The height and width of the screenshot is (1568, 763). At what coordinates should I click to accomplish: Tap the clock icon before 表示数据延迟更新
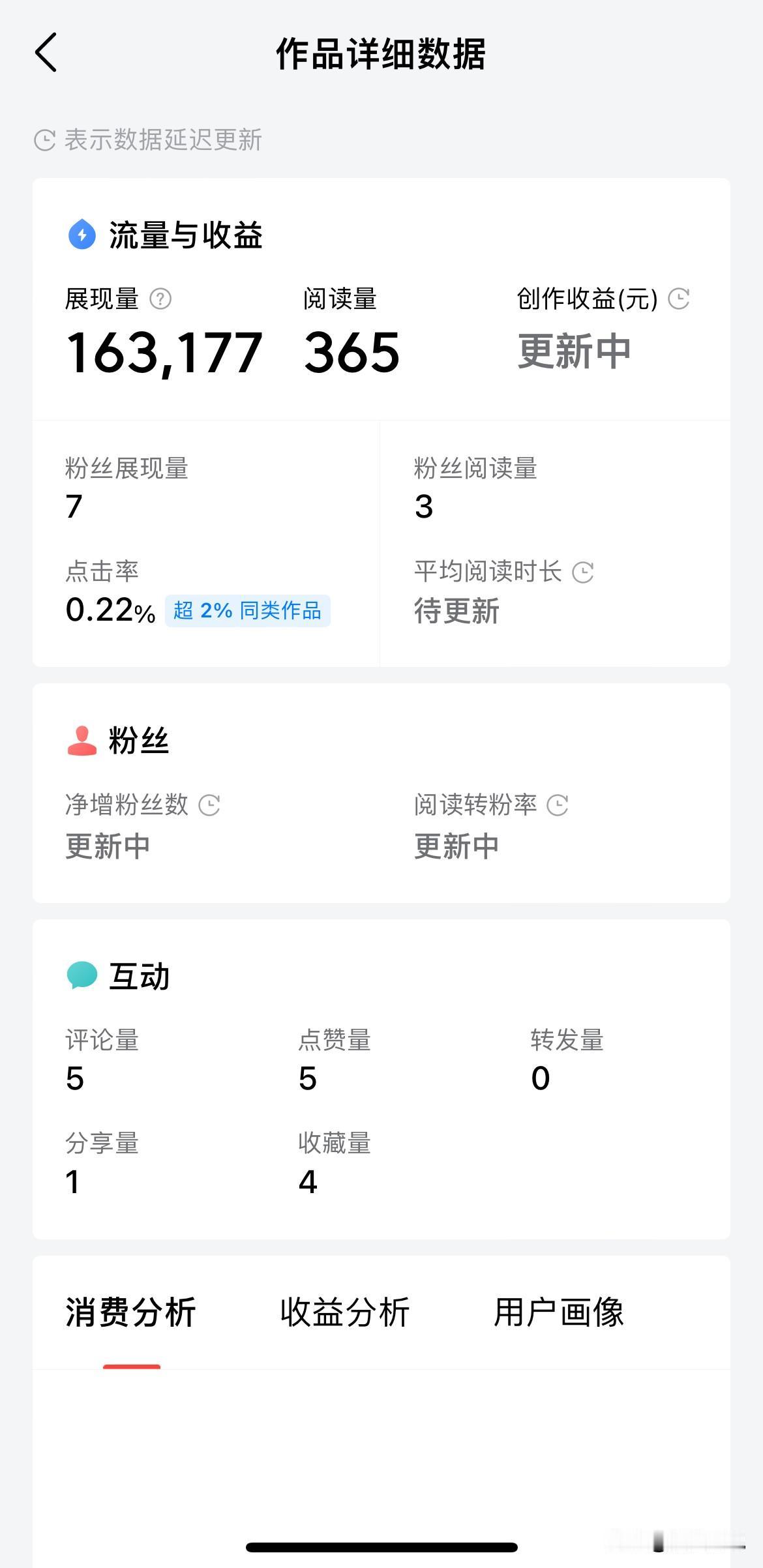click(x=44, y=140)
